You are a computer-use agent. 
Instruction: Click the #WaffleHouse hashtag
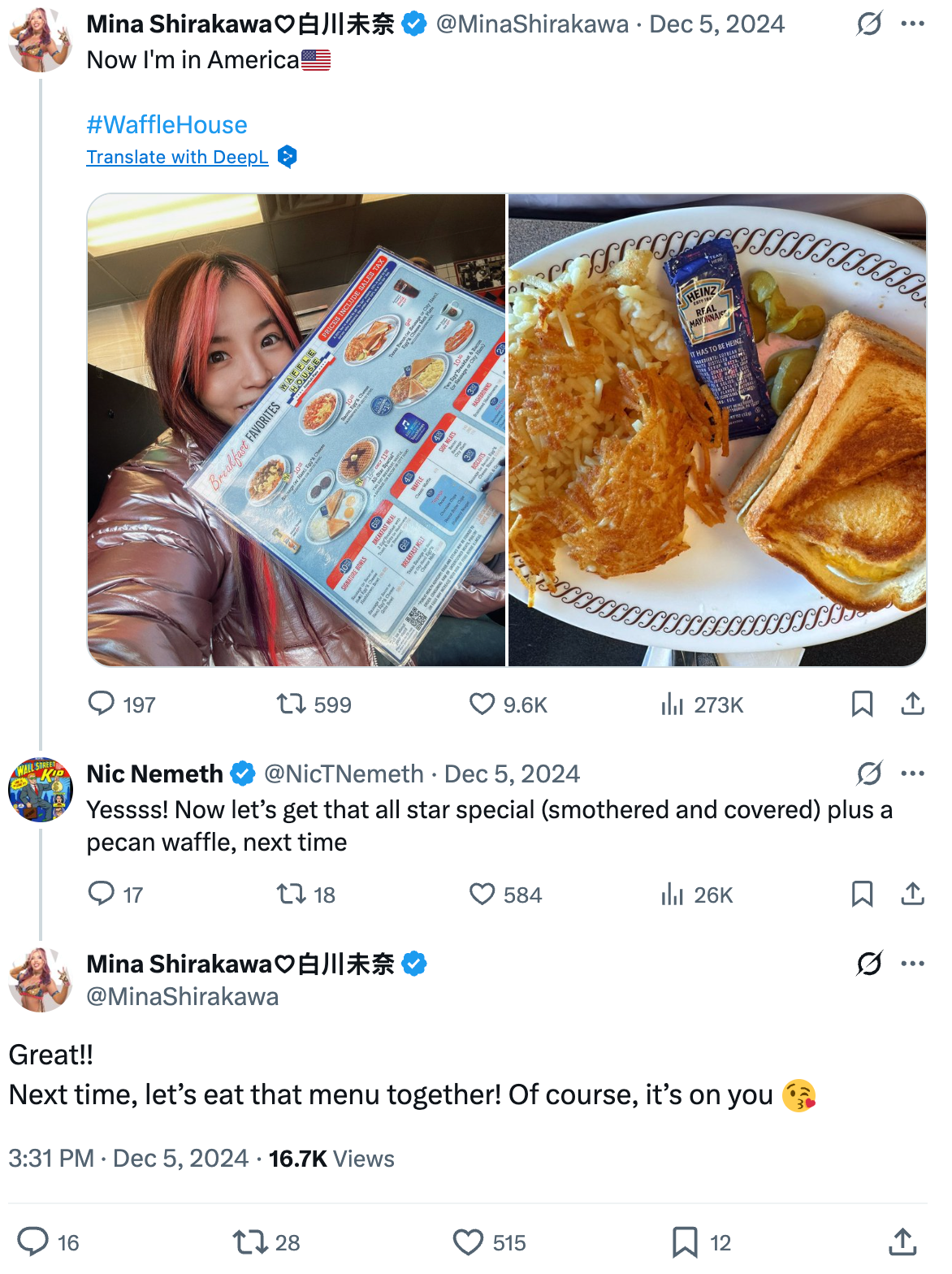167,124
